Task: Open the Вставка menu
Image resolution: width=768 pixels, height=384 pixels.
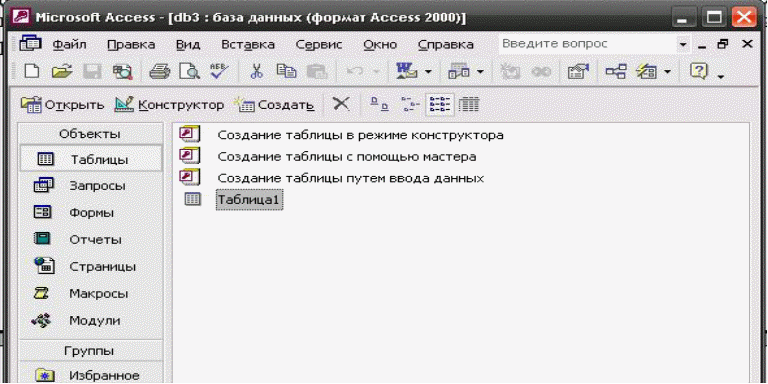Action: pos(248,45)
